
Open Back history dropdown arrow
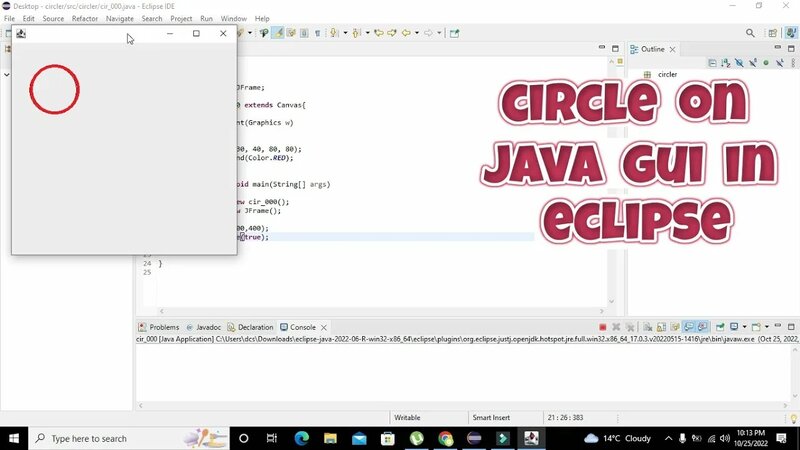[417, 33]
